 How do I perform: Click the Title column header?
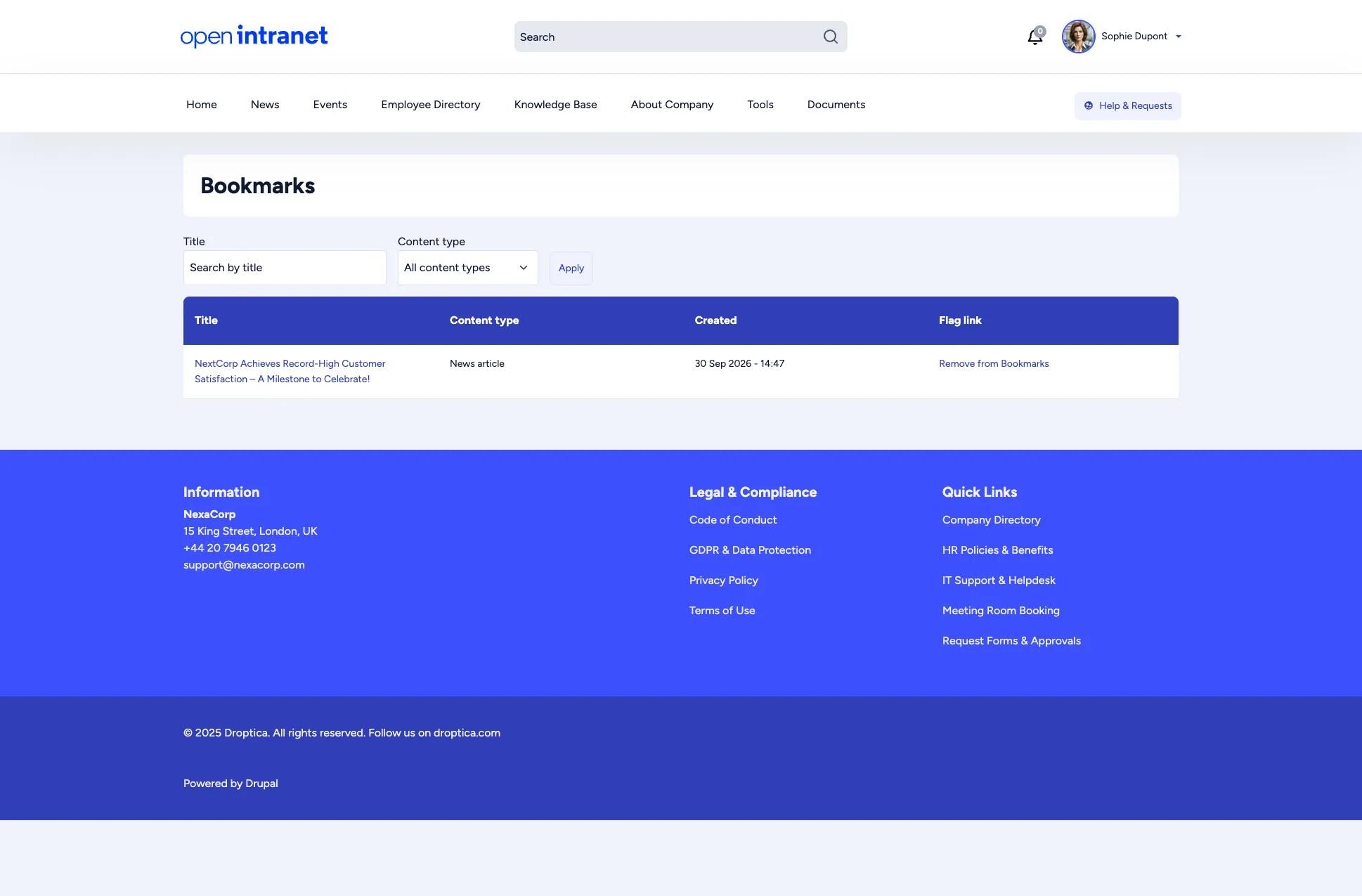point(206,320)
